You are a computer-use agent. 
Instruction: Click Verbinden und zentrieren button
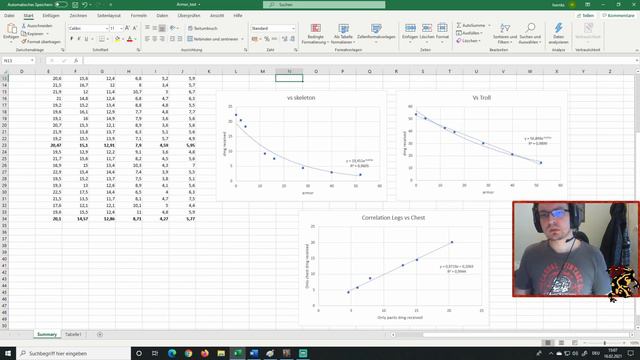[213, 39]
